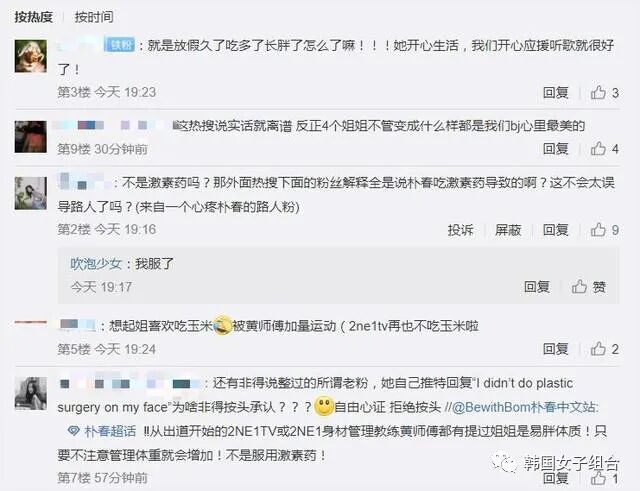Reply to 吹泡少女's sub-comment
Viewport: 640px width, 491px height.
[x=537, y=287]
